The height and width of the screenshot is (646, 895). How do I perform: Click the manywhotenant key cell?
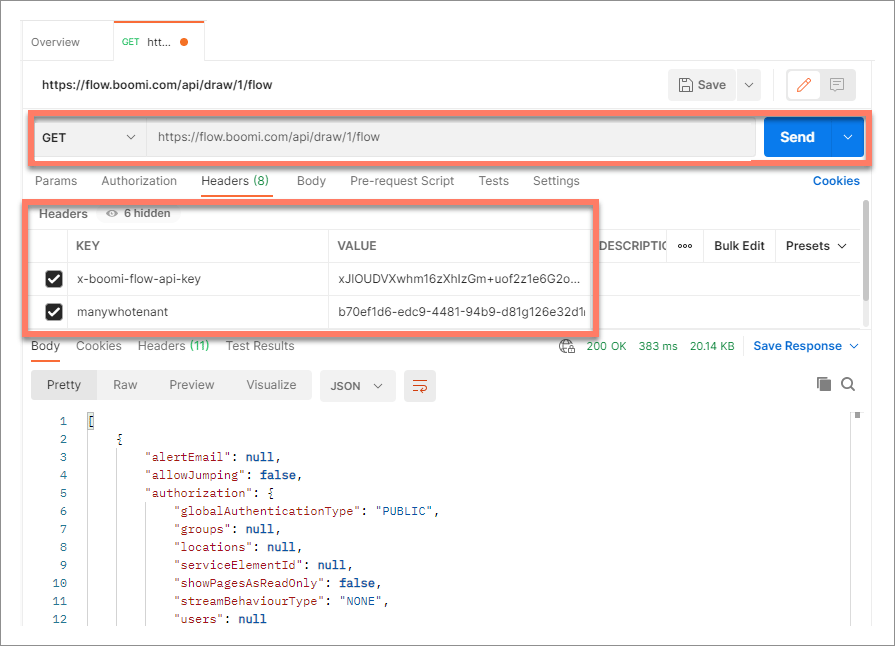[x=197, y=312]
